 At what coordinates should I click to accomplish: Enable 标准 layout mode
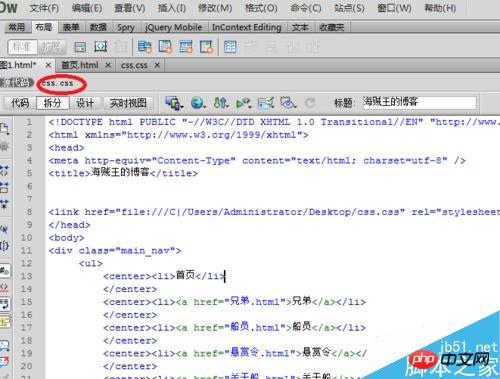[x=22, y=47]
